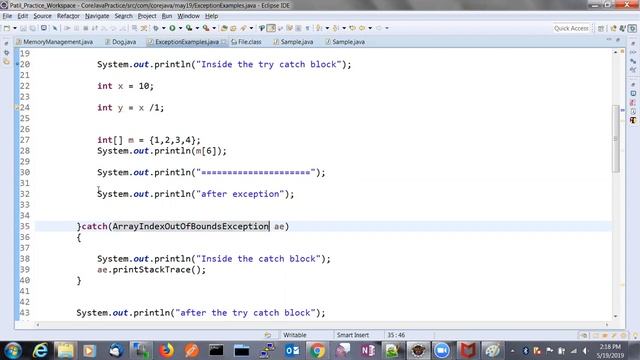Image resolution: width=640 pixels, height=360 pixels.
Task: Open Outlook from the taskbar
Action: coord(292,351)
